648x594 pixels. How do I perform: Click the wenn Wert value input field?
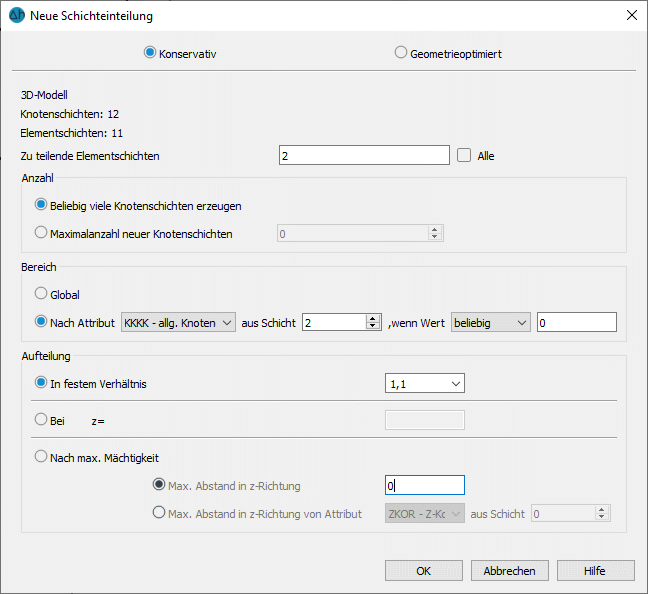[x=577, y=322]
